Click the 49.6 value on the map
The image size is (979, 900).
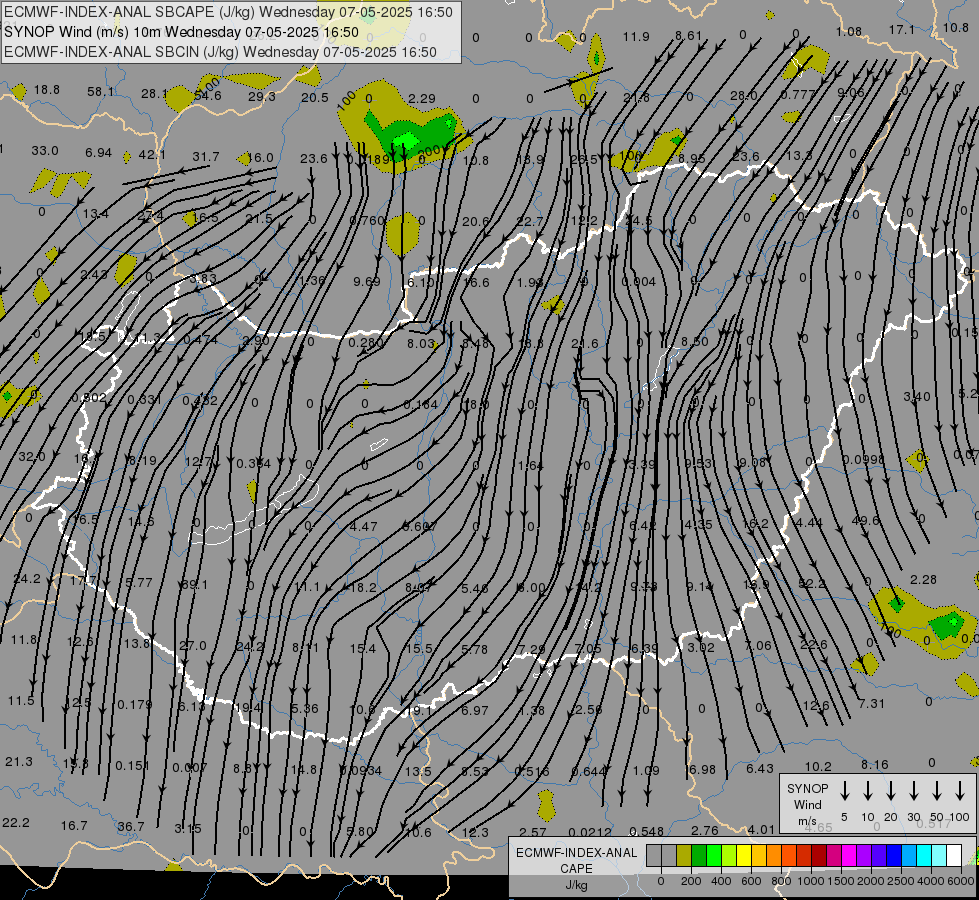tap(865, 520)
